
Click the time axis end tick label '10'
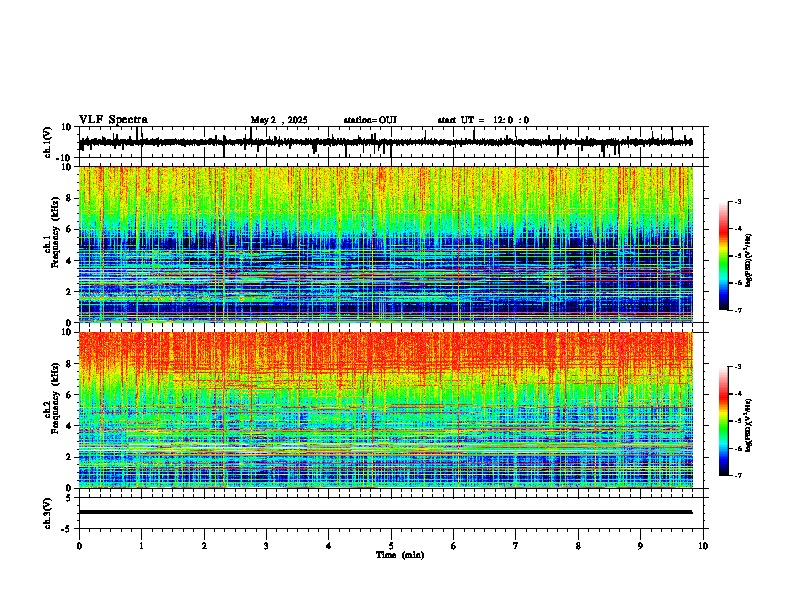click(x=703, y=545)
